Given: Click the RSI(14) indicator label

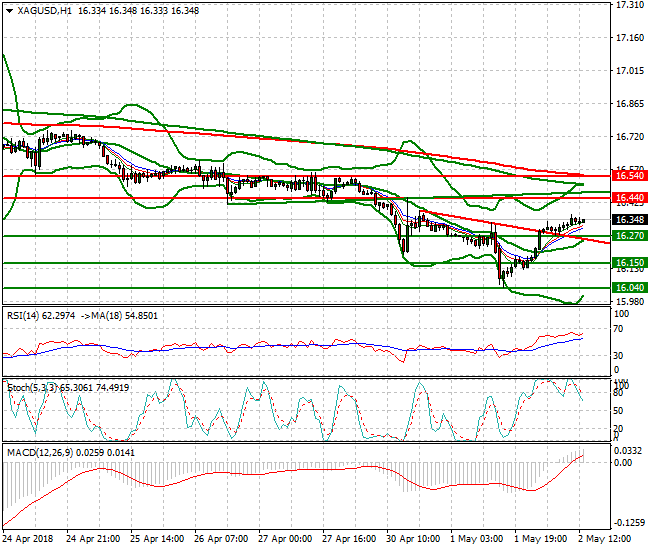Looking at the screenshot, I should [28, 315].
